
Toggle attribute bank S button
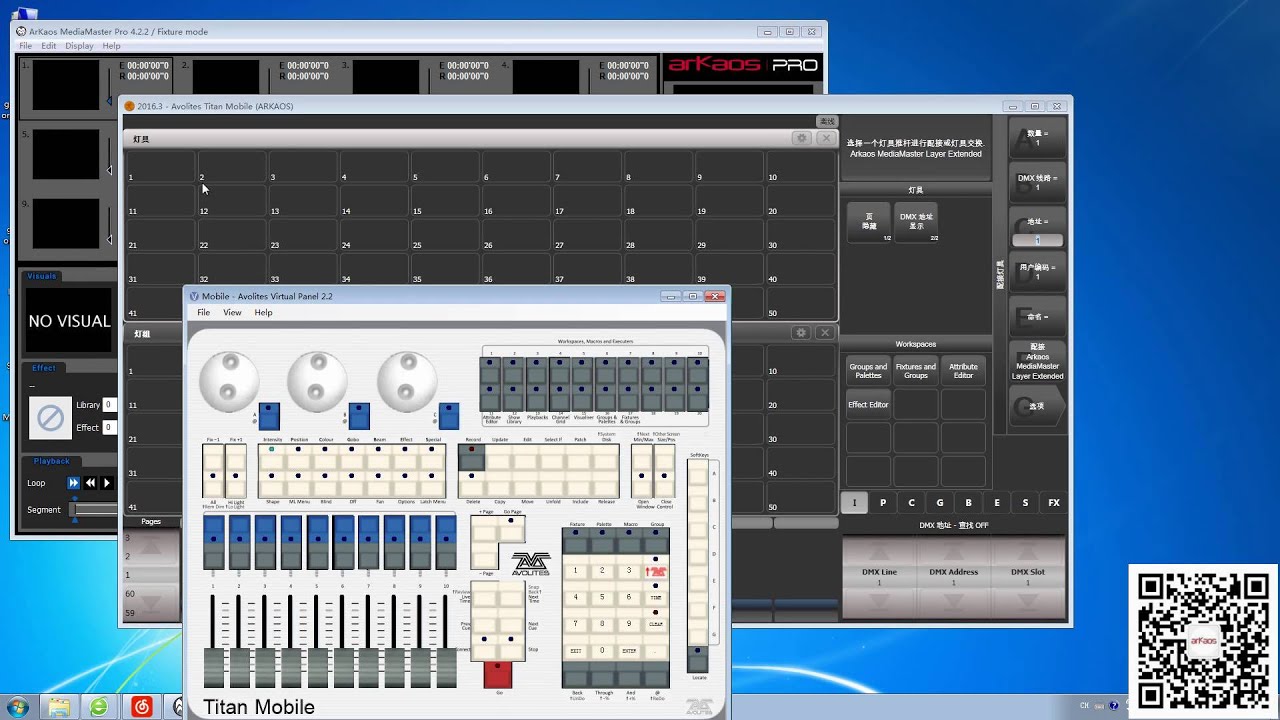click(1025, 503)
